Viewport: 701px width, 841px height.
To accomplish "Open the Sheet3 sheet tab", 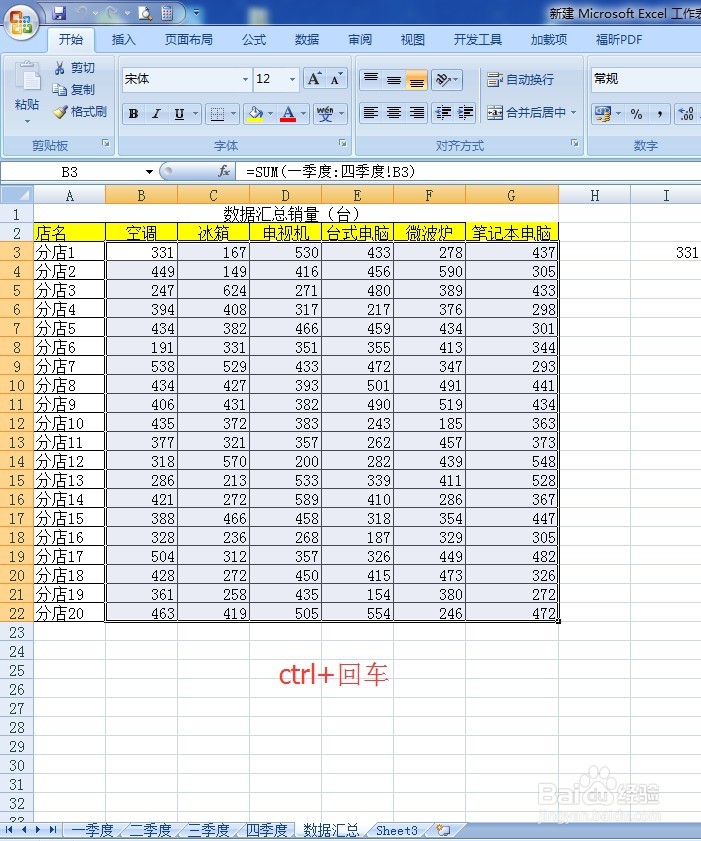I will (x=397, y=830).
